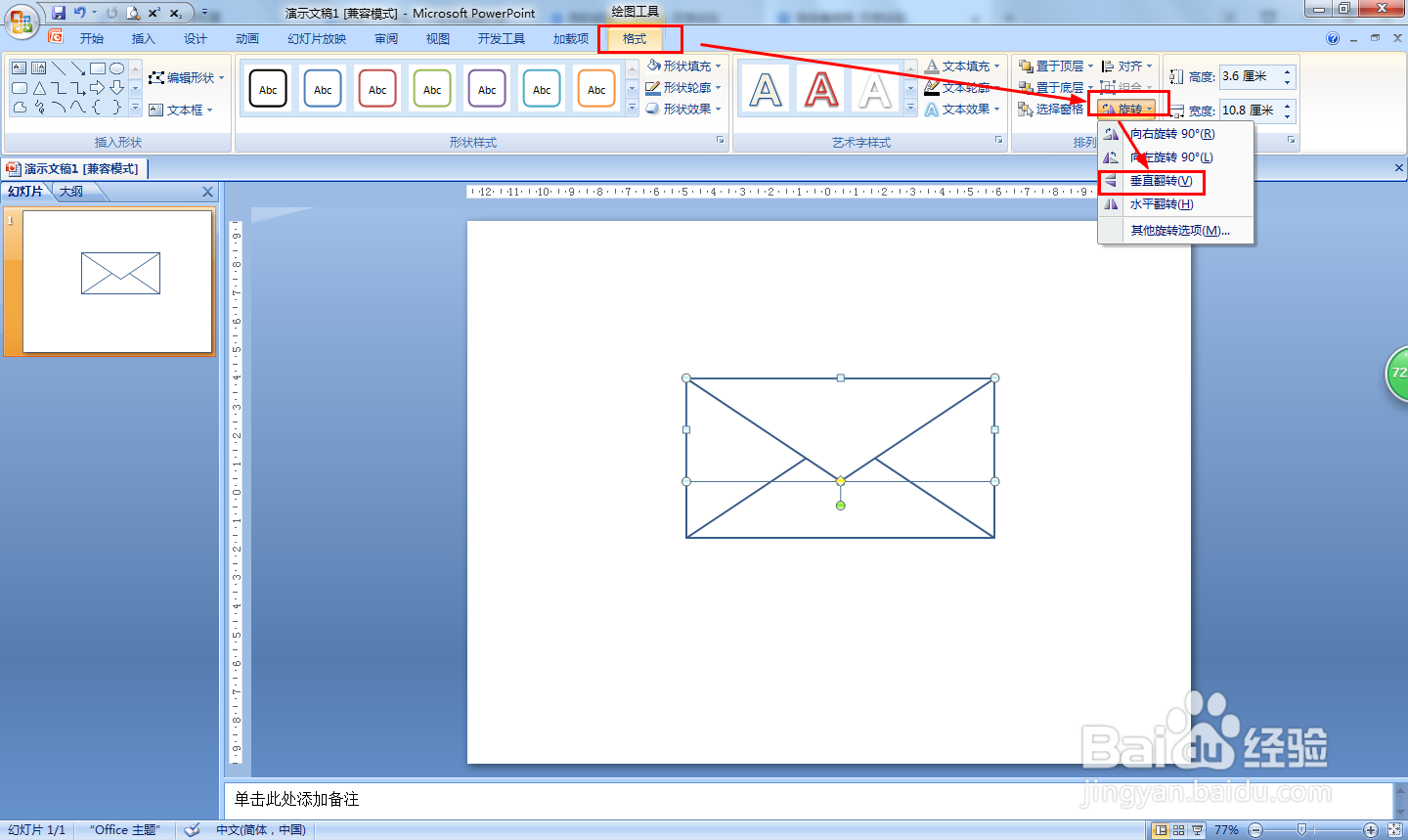
Task: Apply the purple outline Abc shape style
Action: click(x=487, y=89)
